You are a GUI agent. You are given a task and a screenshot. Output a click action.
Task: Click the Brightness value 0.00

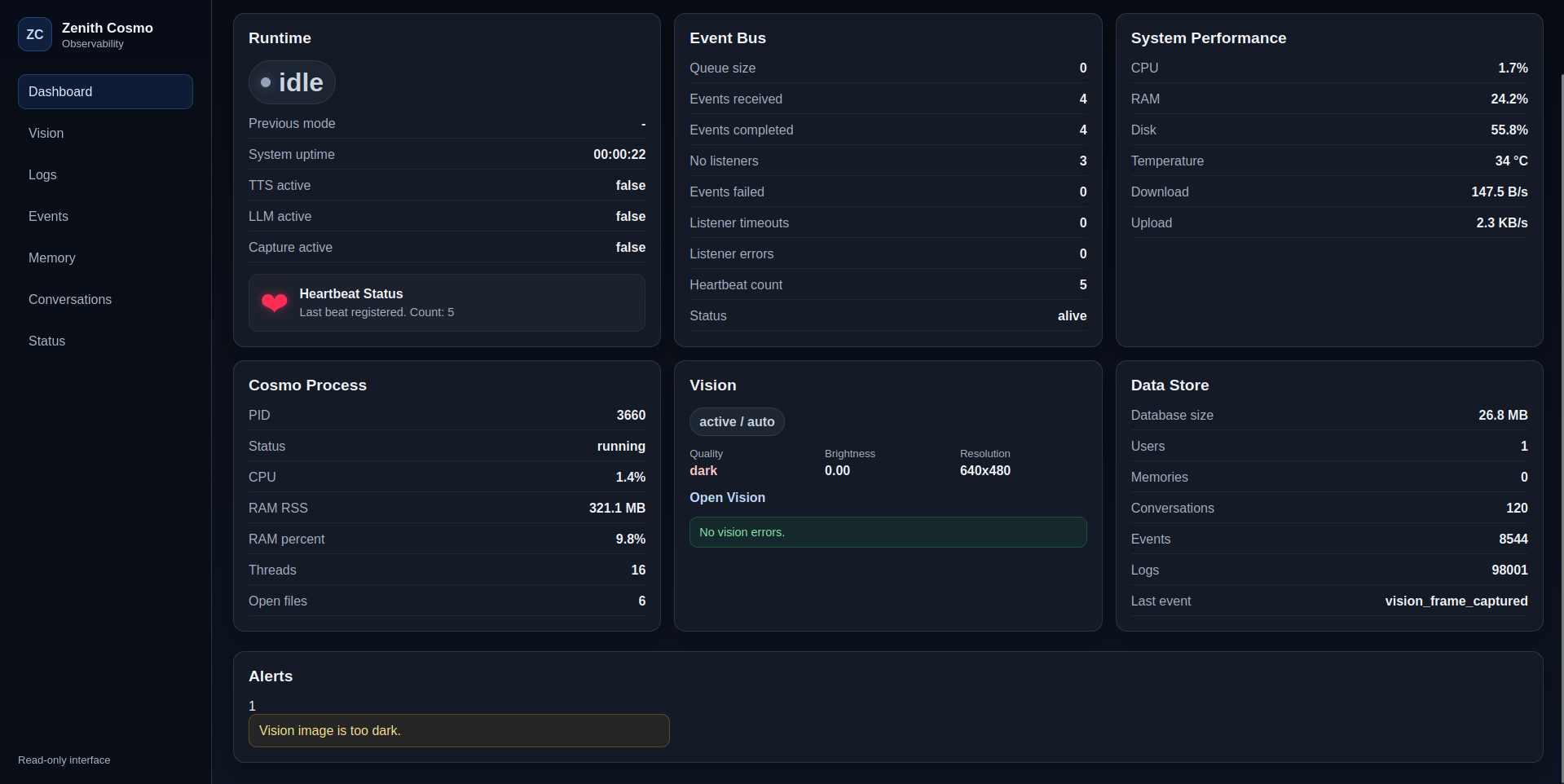837,470
